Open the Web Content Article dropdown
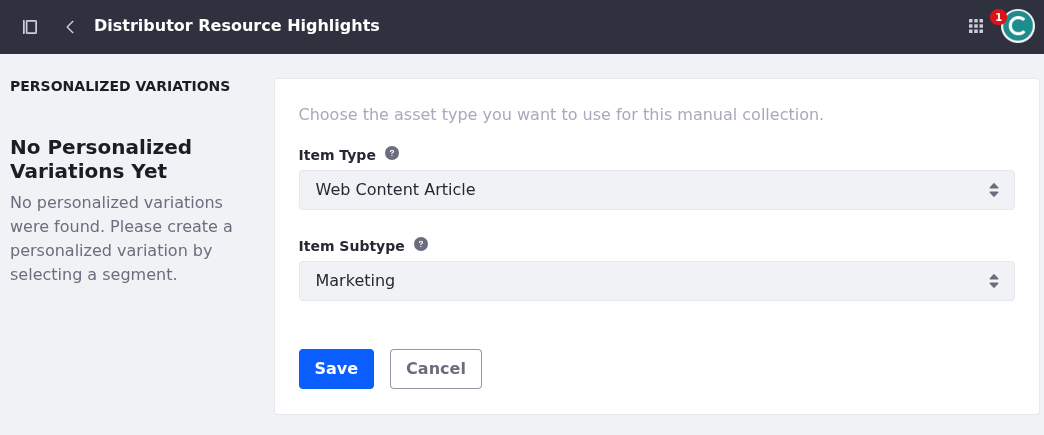Viewport: 1044px width, 435px height. click(x=656, y=190)
